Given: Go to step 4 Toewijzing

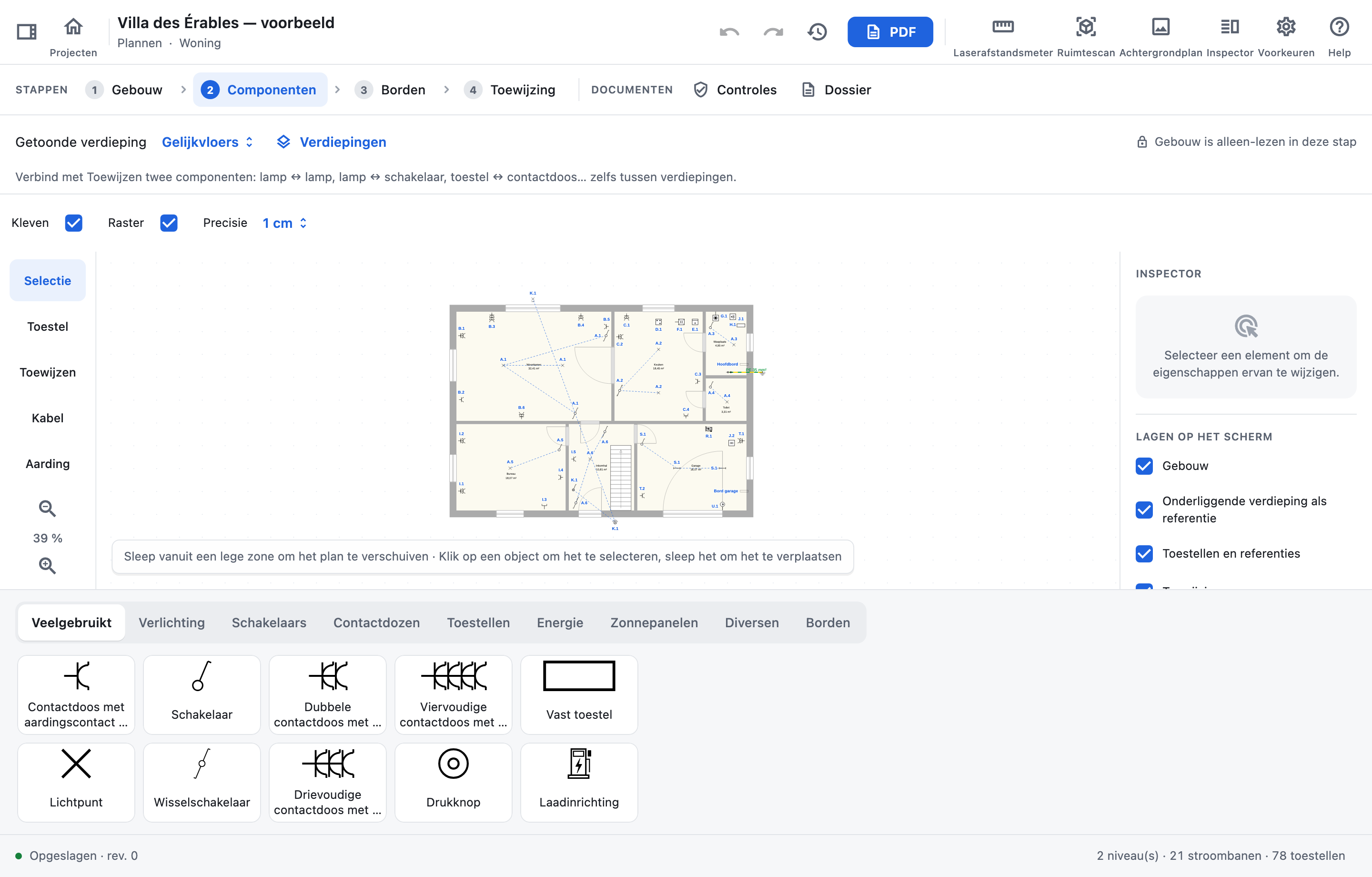Looking at the screenshot, I should pyautogui.click(x=509, y=90).
